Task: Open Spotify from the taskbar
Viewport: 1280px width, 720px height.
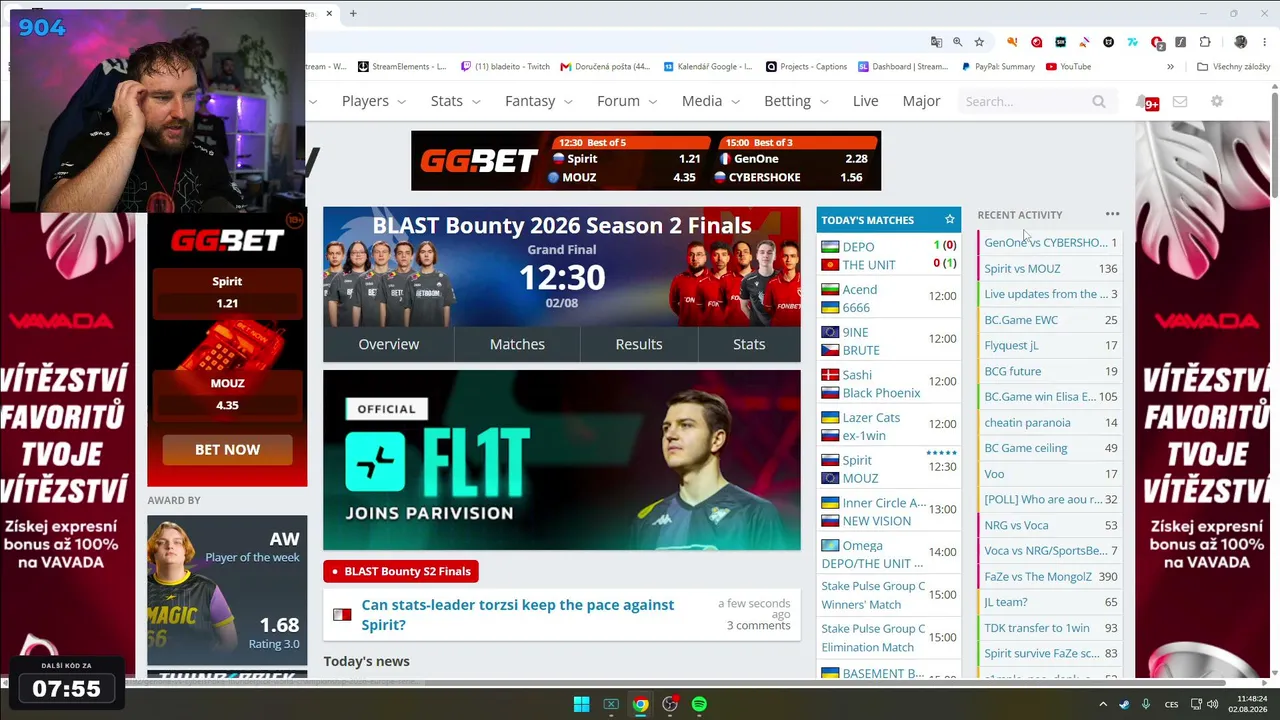Action: pos(699,704)
